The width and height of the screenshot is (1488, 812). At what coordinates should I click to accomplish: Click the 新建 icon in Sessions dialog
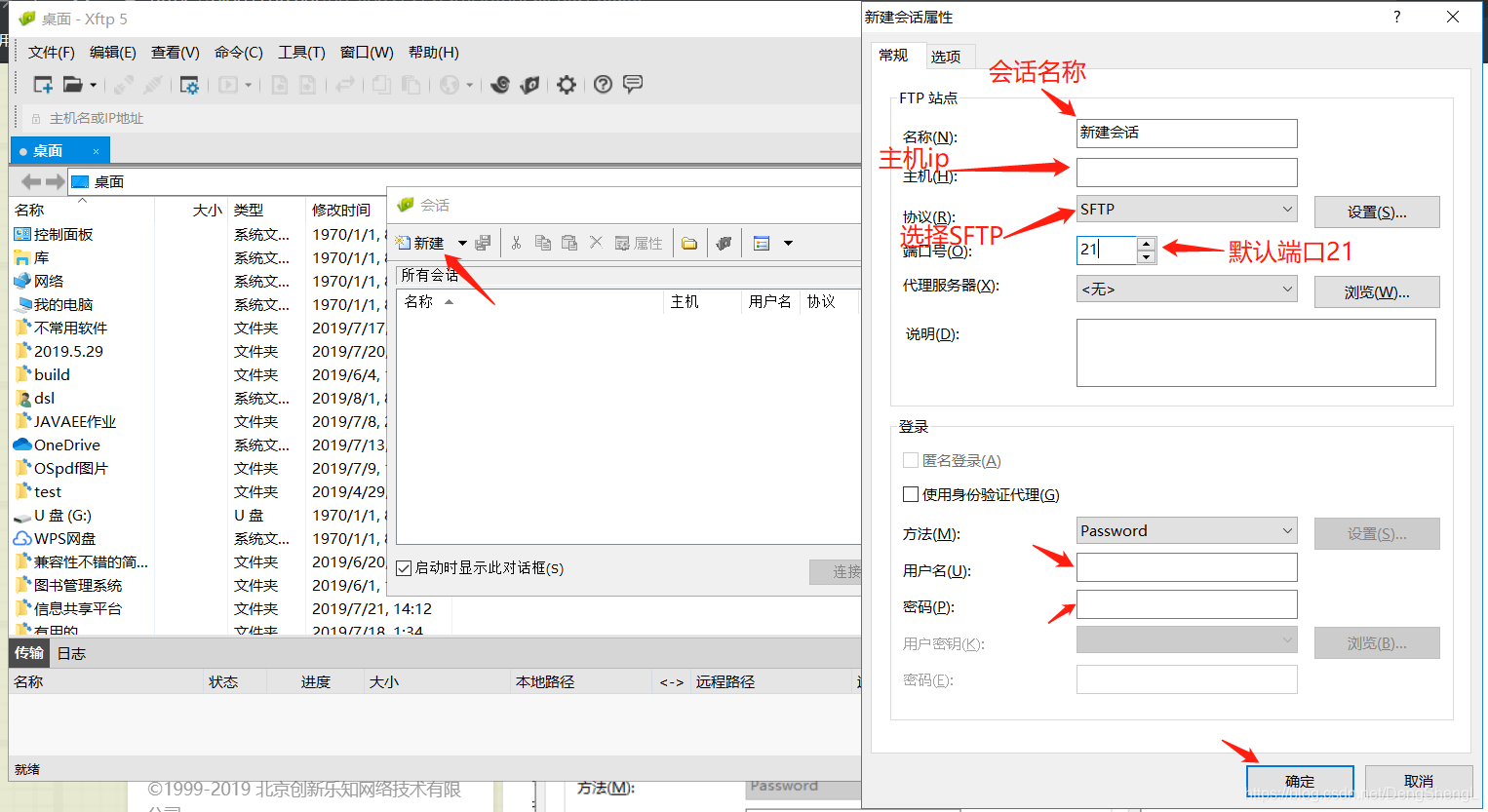[x=420, y=243]
